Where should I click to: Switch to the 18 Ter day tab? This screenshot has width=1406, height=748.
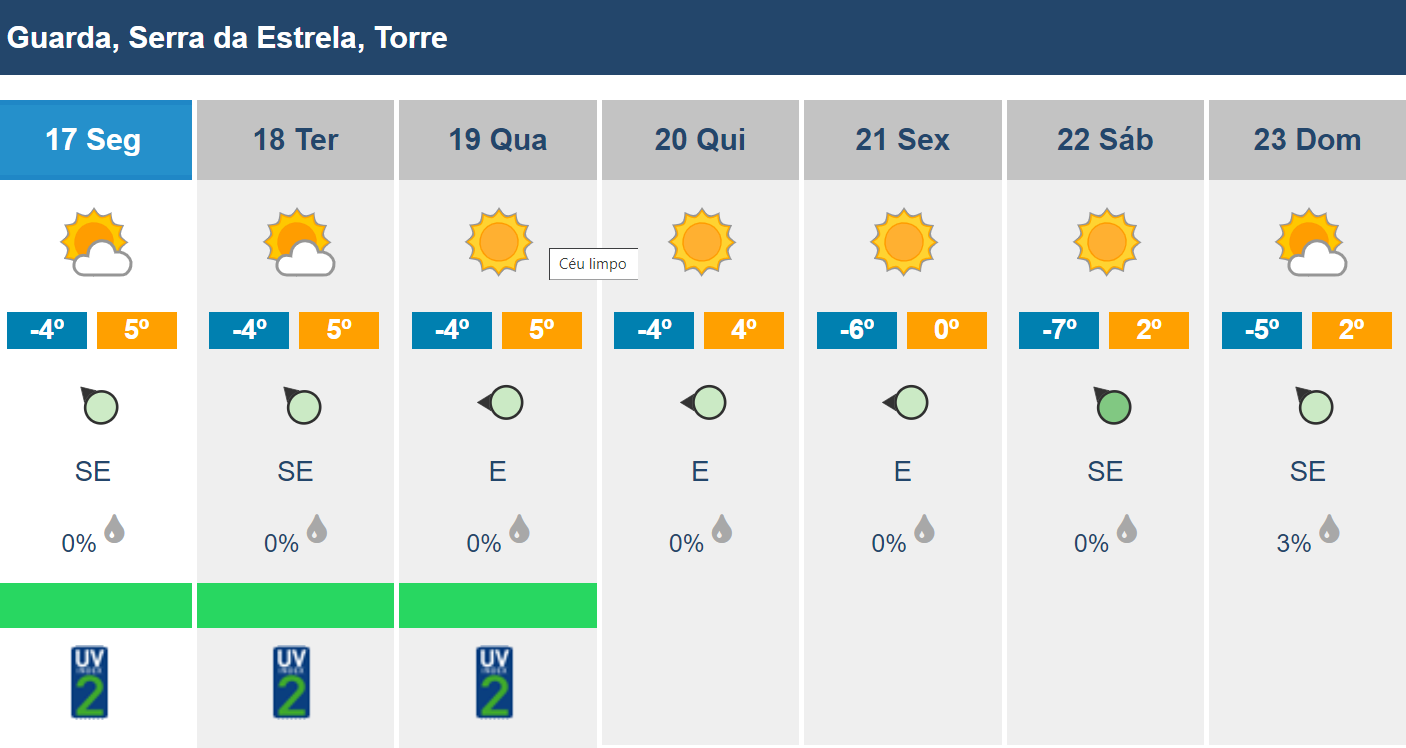[x=296, y=140]
